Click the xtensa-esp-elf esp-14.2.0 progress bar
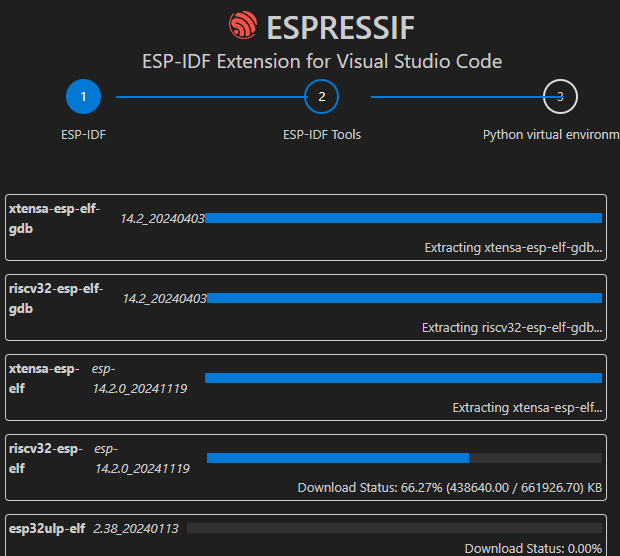The image size is (620, 556). [403, 378]
